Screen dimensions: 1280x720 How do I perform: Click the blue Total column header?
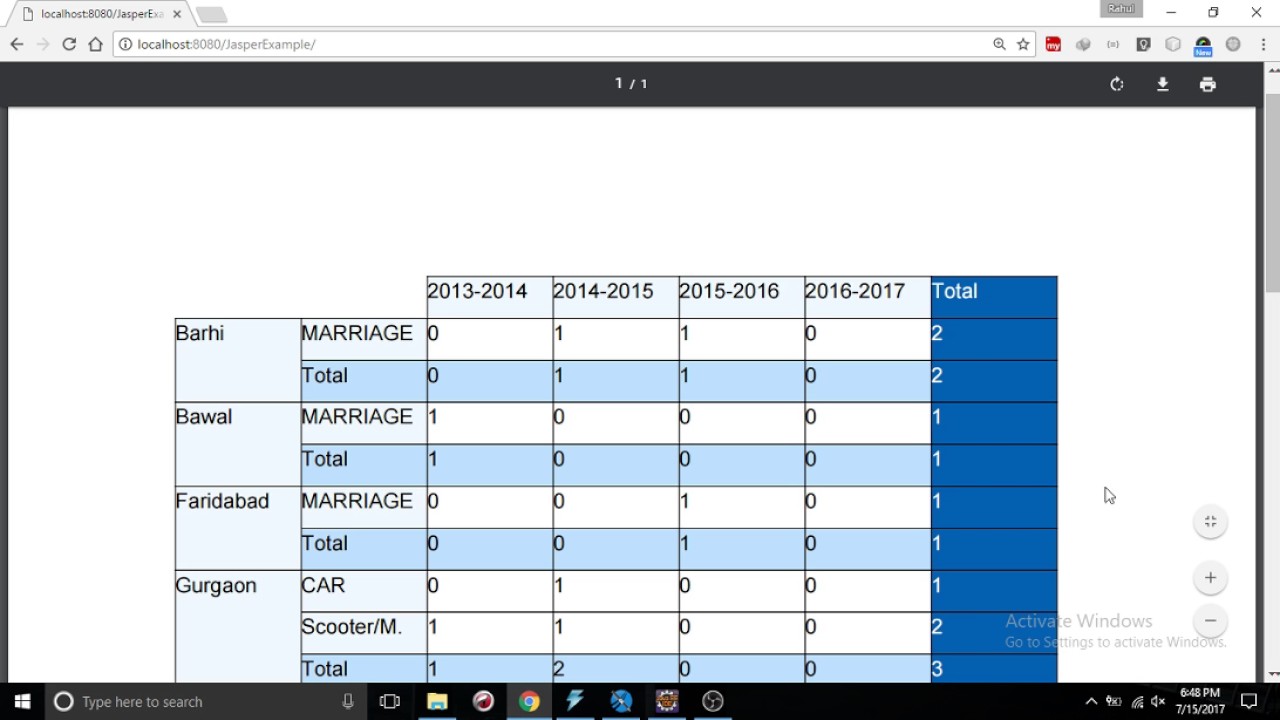tap(994, 297)
